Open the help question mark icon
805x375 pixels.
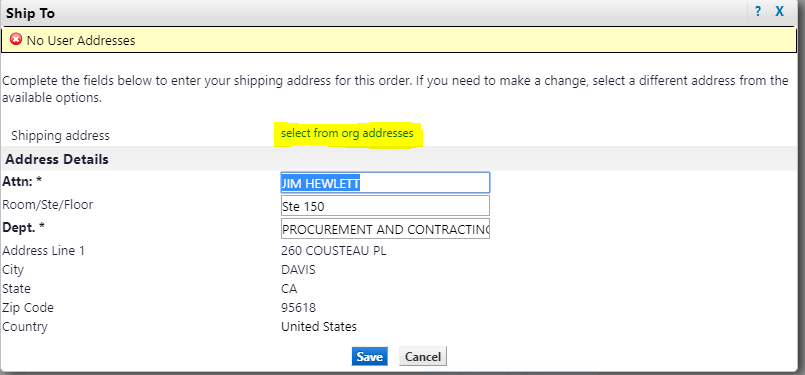(758, 12)
